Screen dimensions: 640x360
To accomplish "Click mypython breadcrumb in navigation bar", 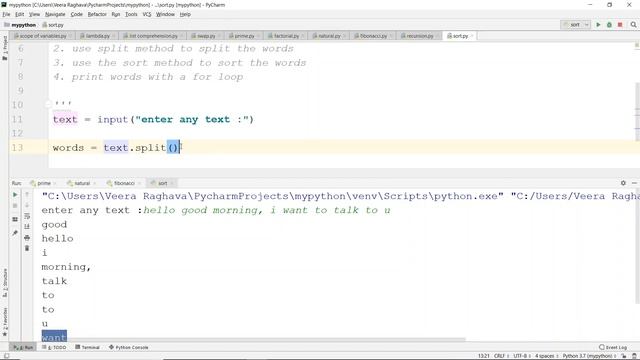I will (20, 25).
